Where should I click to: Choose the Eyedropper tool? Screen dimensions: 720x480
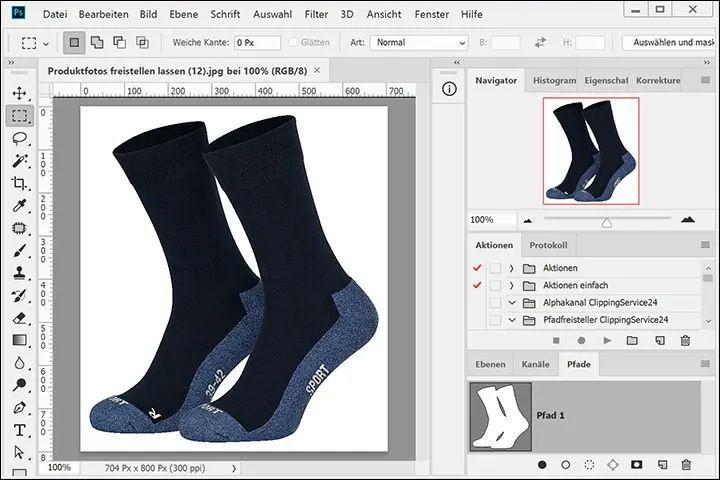[19, 206]
